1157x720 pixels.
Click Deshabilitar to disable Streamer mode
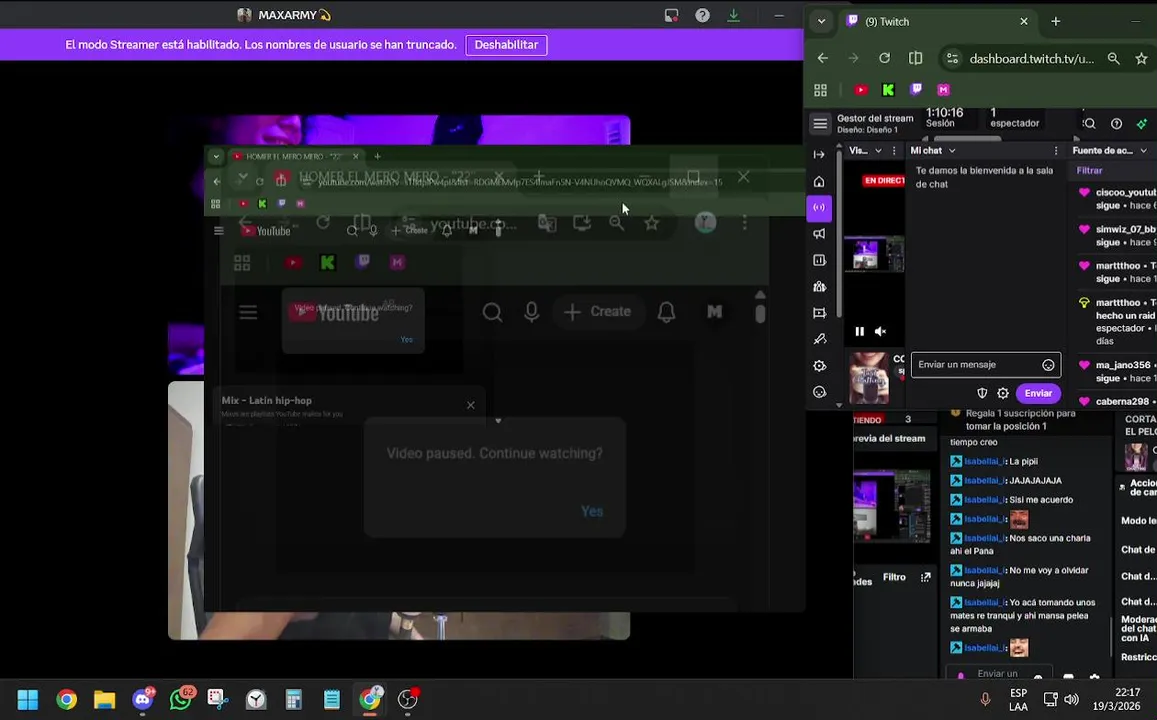point(506,45)
